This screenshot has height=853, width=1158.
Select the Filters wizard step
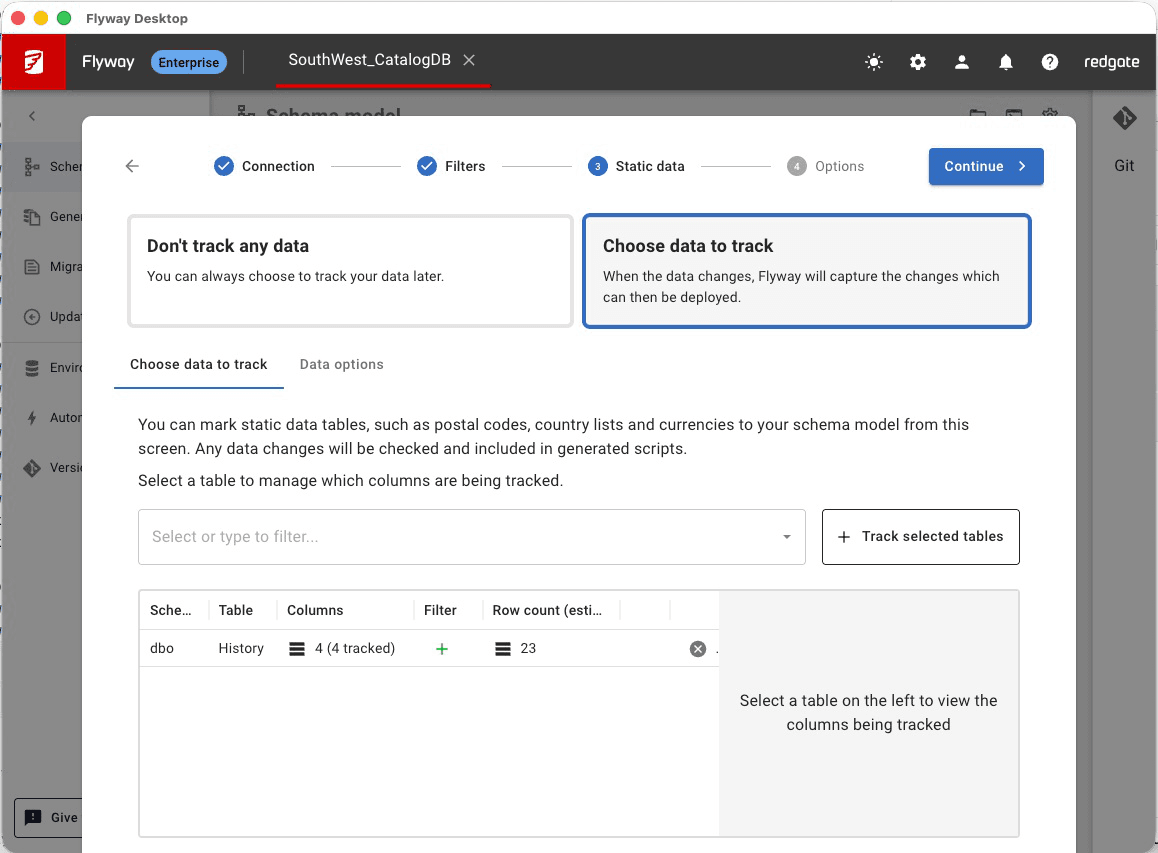pyautogui.click(x=451, y=166)
